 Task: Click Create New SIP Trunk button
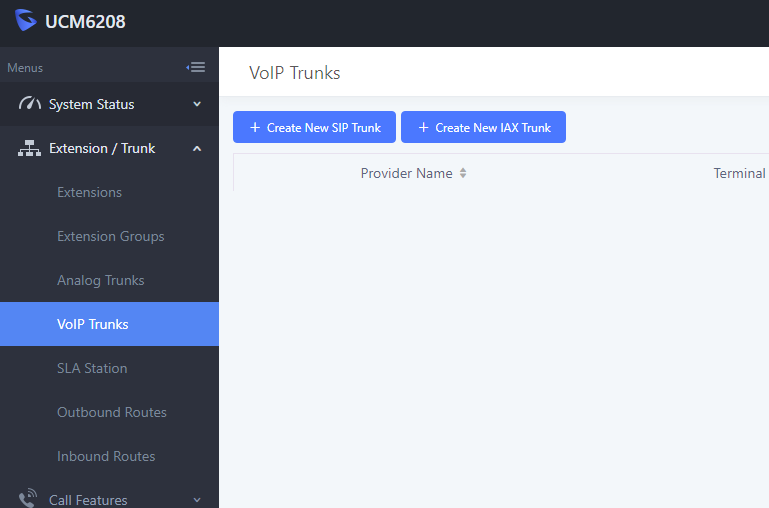(x=314, y=127)
